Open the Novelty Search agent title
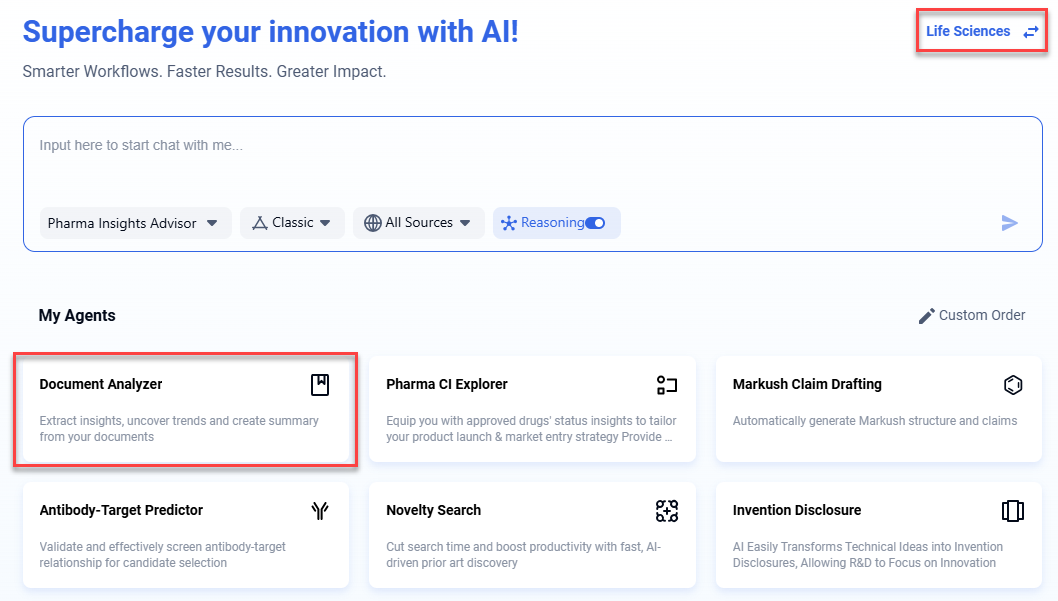The height and width of the screenshot is (601, 1058). click(x=433, y=510)
